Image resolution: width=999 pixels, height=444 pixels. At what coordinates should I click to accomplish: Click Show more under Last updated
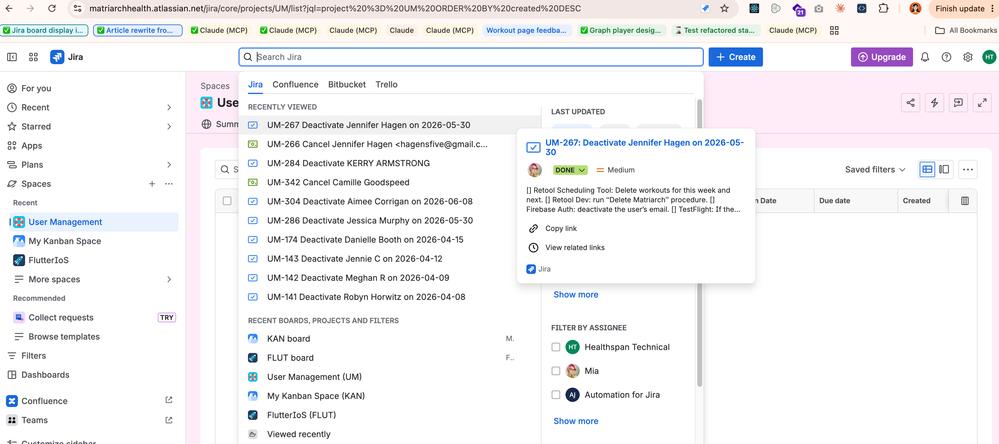575,295
